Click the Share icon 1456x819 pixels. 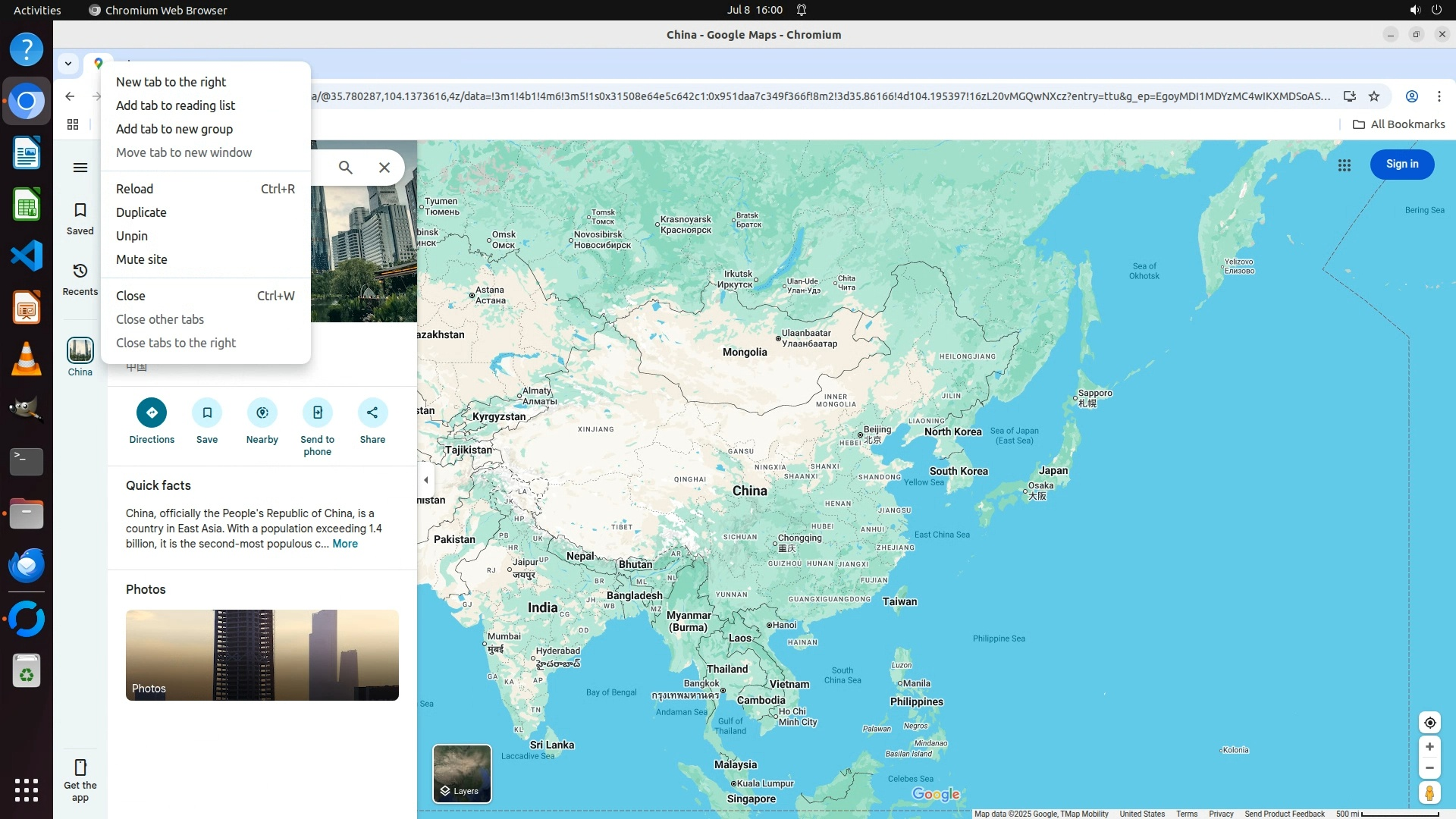click(x=372, y=413)
